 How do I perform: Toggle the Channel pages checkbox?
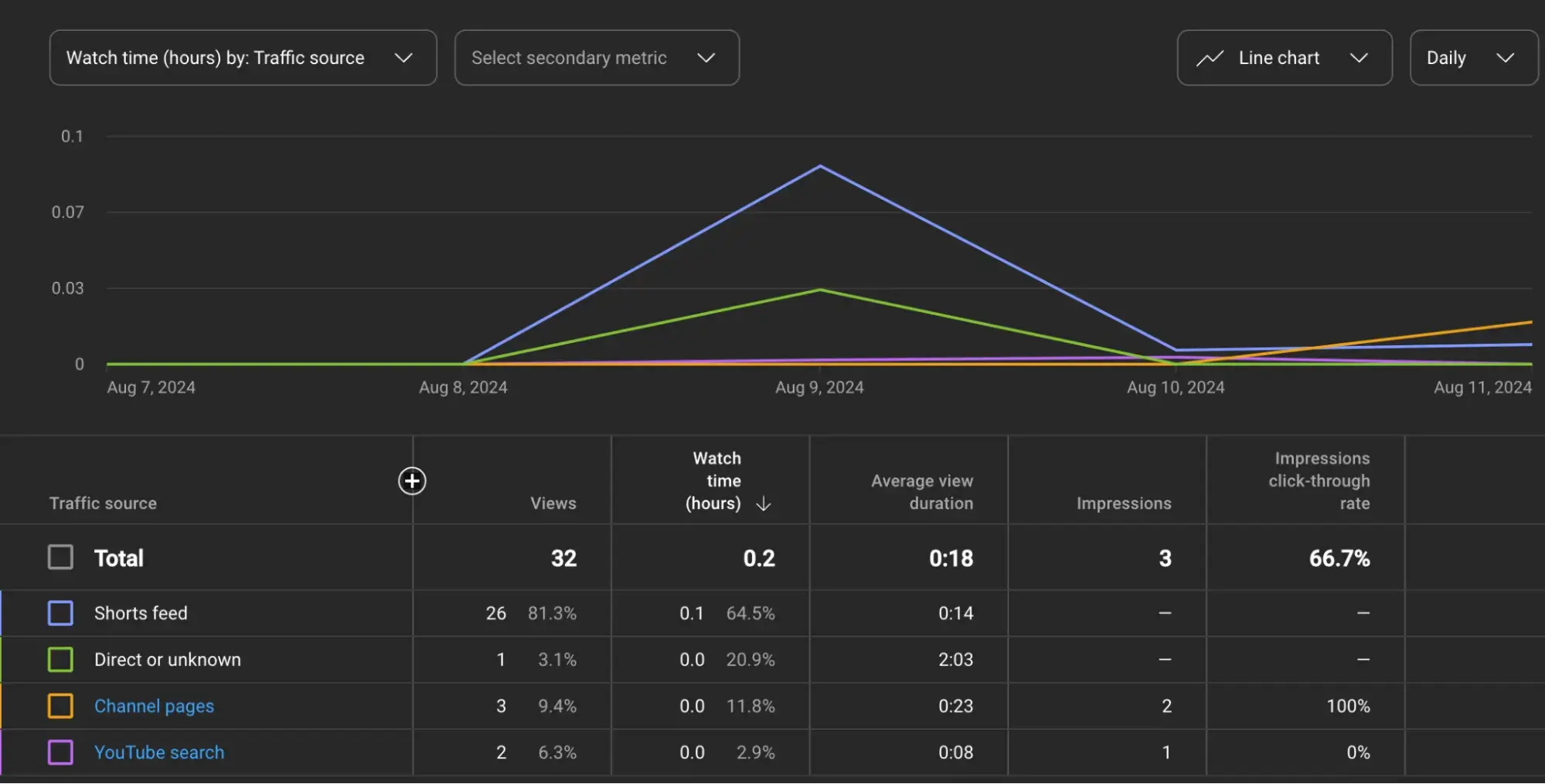pos(60,706)
